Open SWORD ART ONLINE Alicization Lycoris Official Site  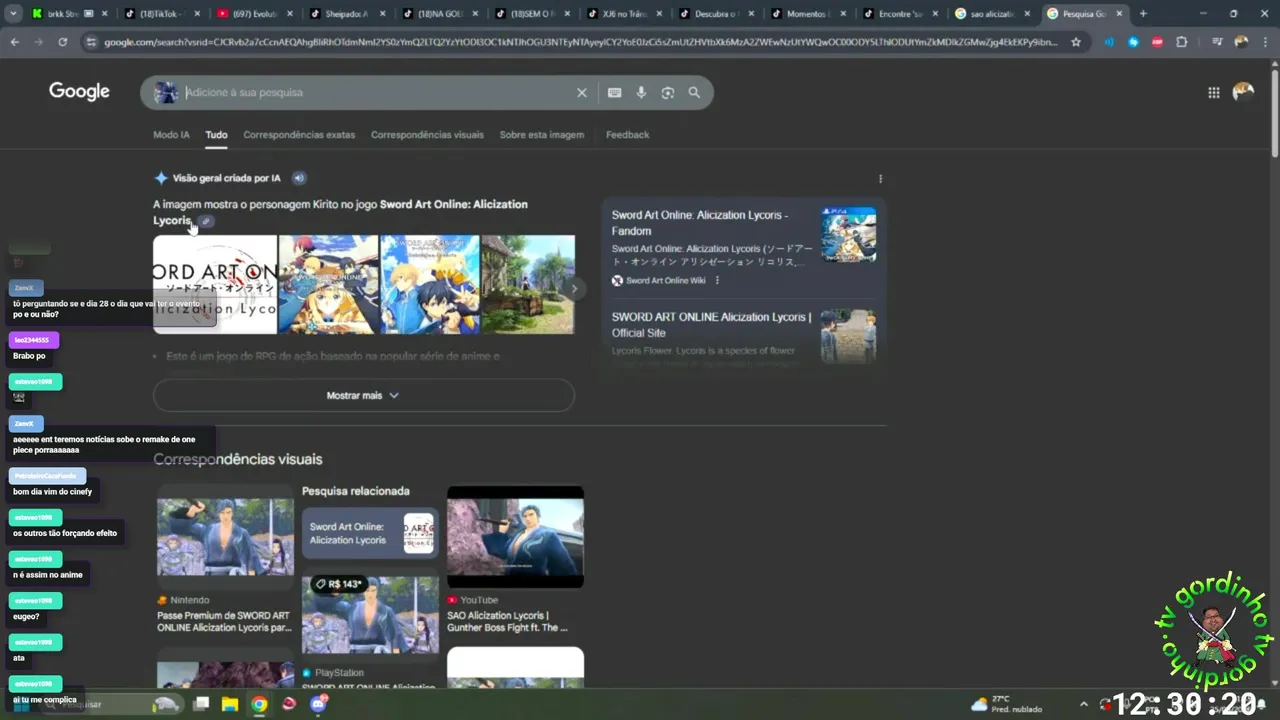coord(711,325)
